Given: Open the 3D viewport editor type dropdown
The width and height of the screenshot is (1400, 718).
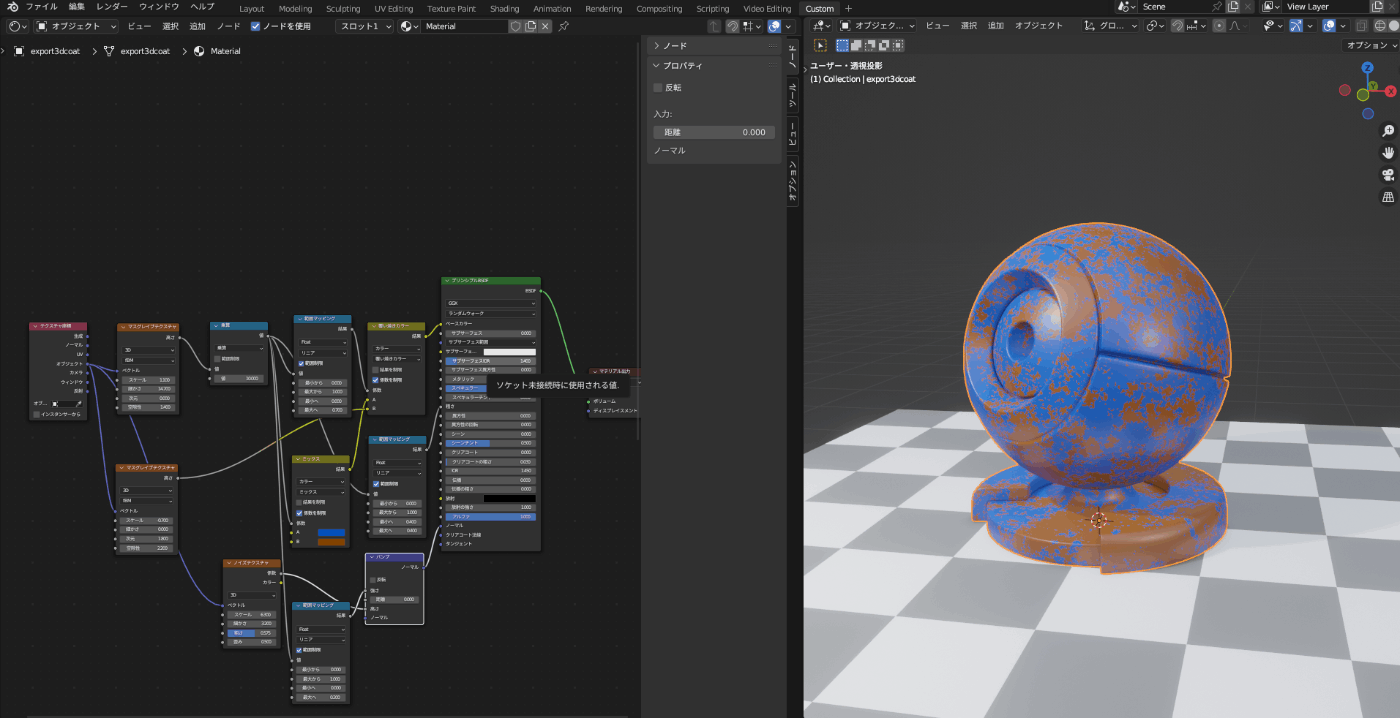Looking at the screenshot, I should (x=821, y=26).
